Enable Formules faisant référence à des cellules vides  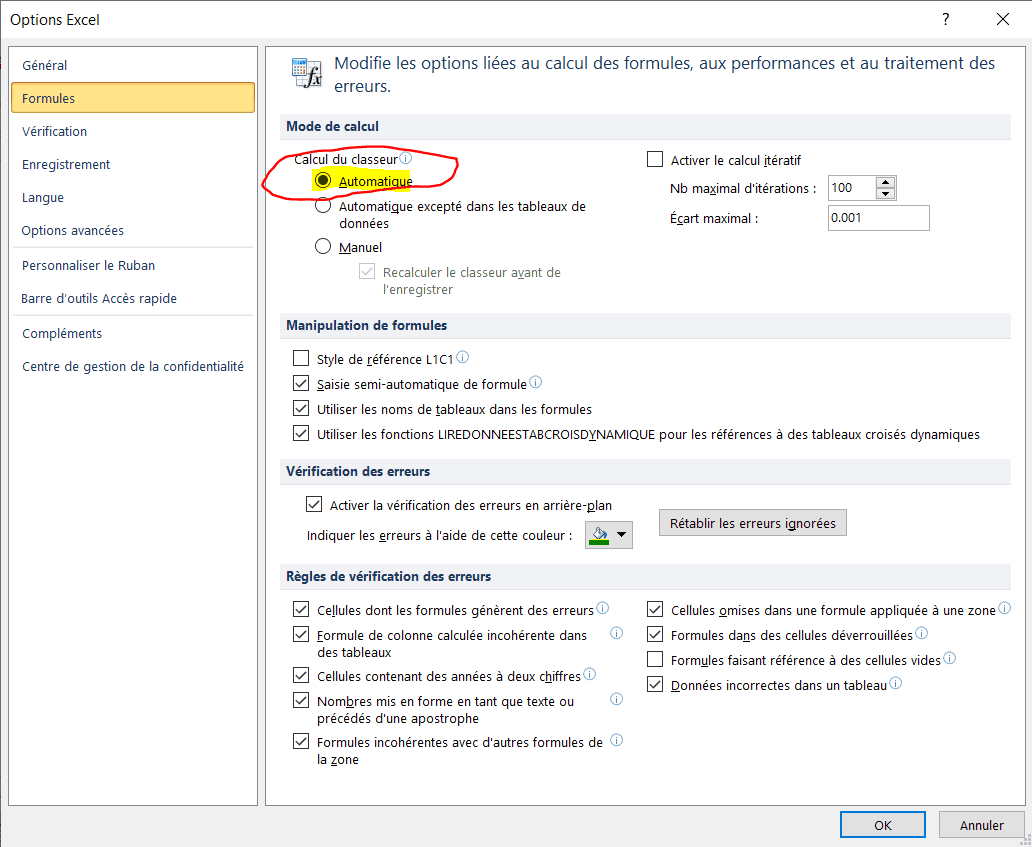(x=655, y=659)
